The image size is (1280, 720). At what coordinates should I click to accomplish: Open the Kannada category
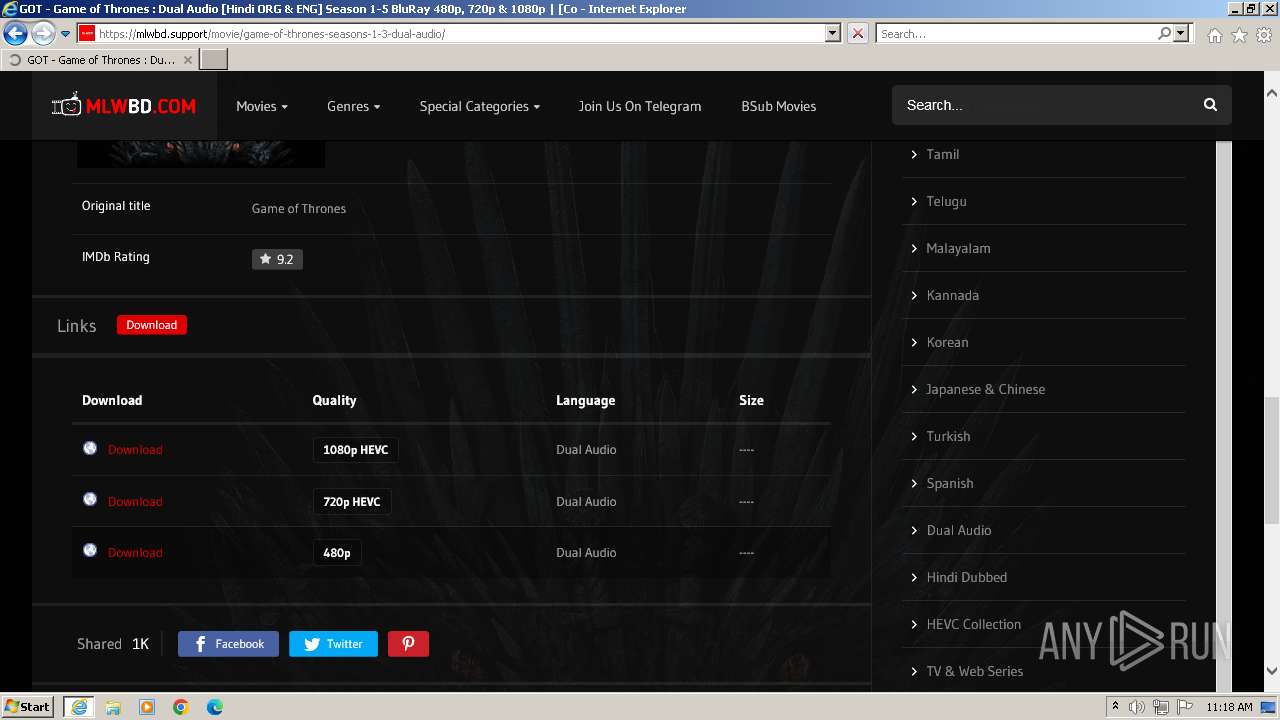point(952,295)
